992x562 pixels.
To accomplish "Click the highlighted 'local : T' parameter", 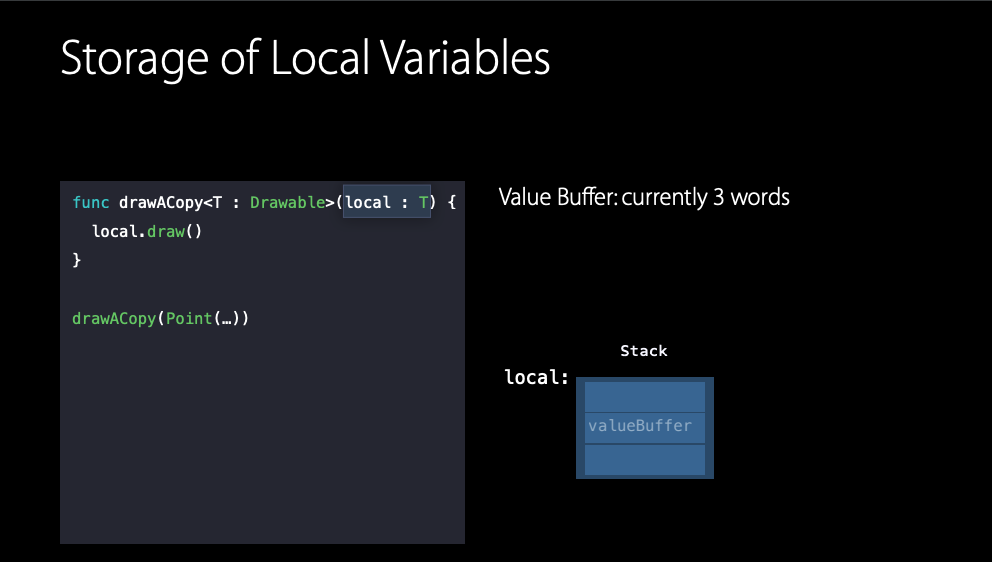I will 387,201.
